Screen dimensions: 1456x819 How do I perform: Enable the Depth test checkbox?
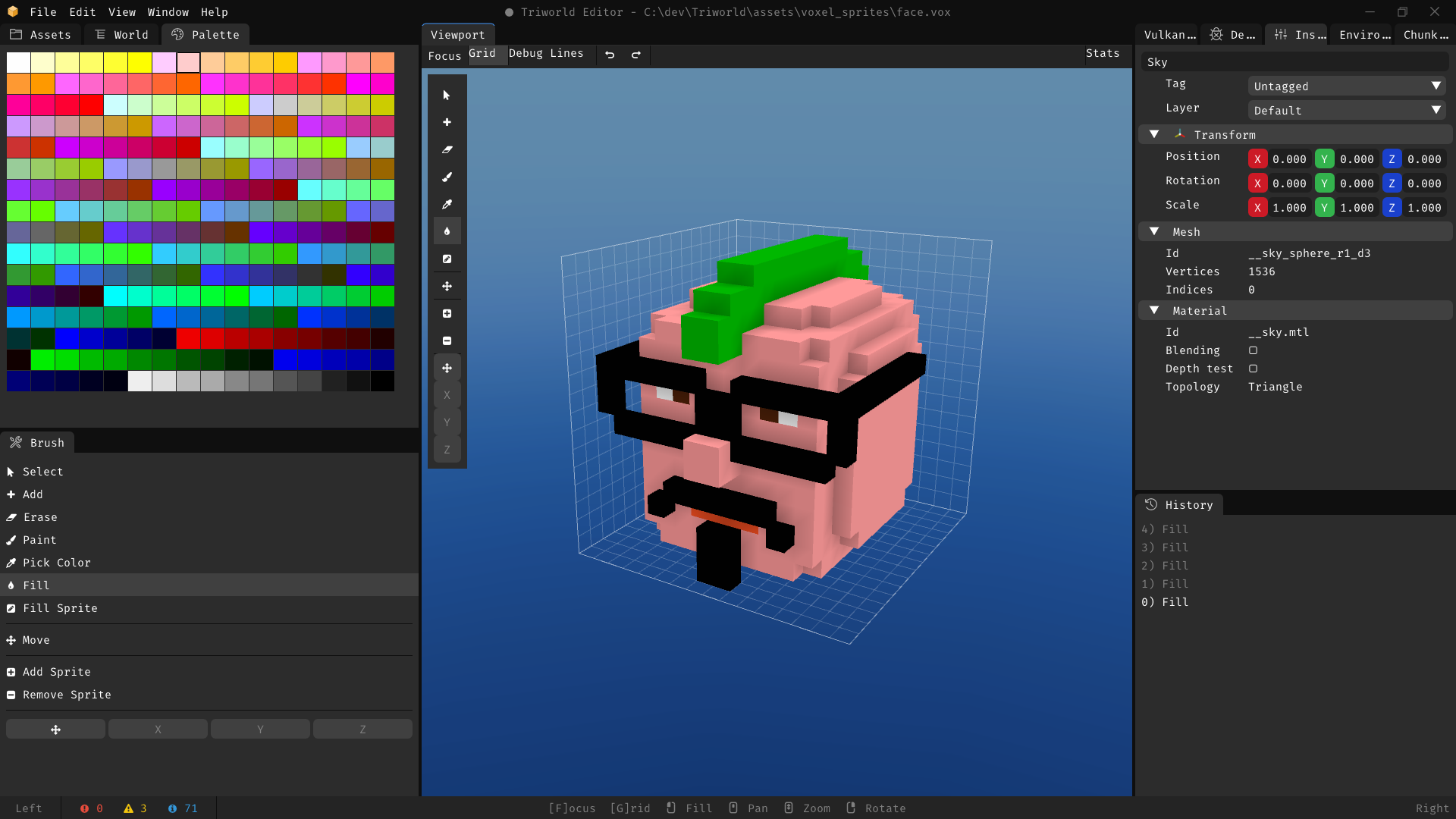tap(1253, 369)
